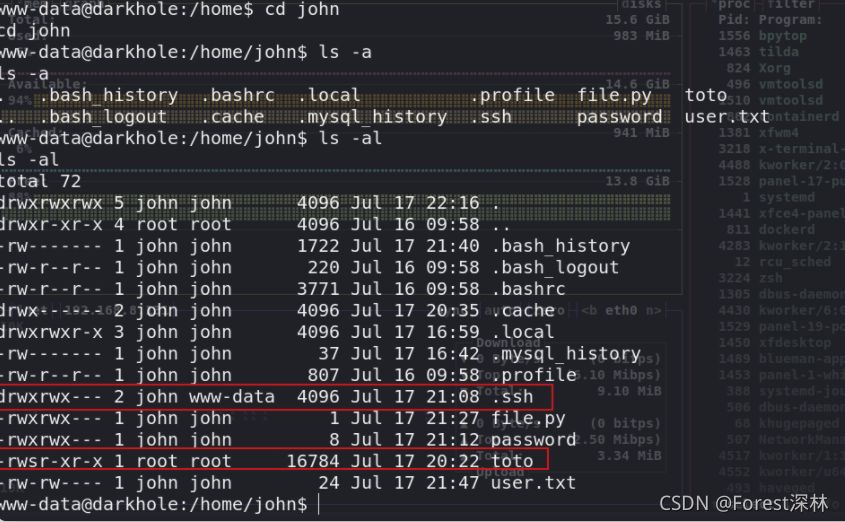This screenshot has height=522, width=845.
Task: Select .bash_logout in the ls -a output
Action: [x=102, y=117]
